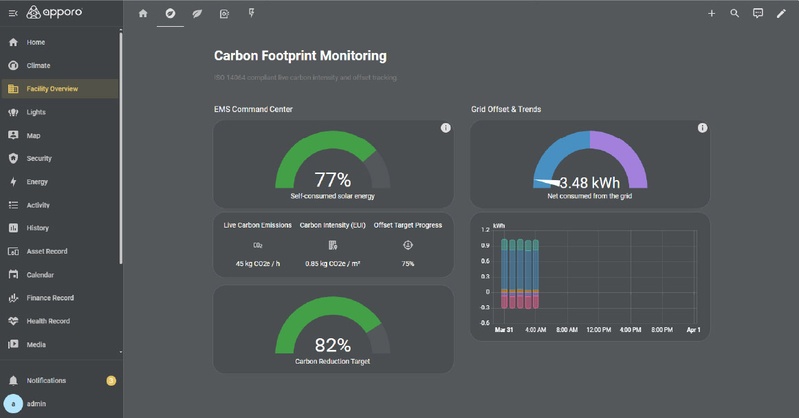Click the 0.85 kg CO2e / m² value
This screenshot has width=799, height=418.
click(x=333, y=264)
